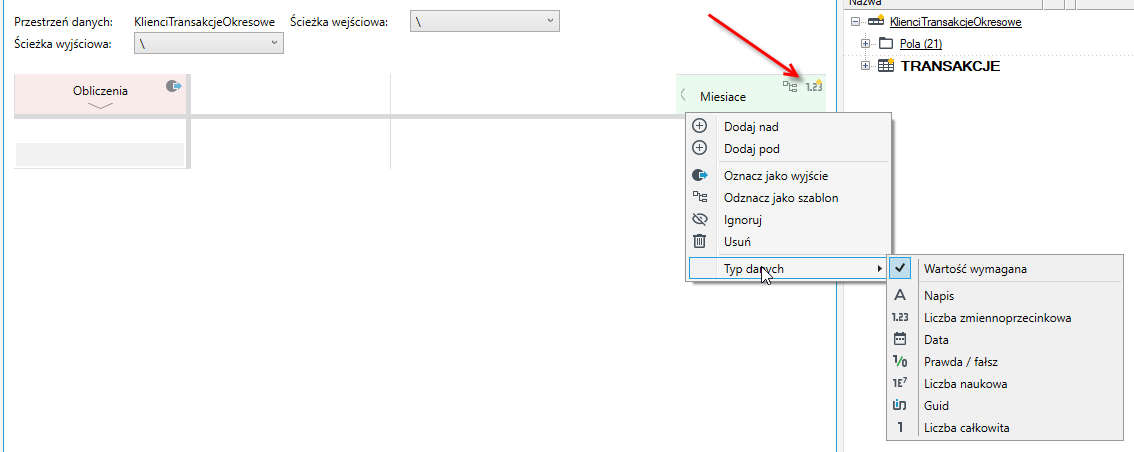Collapse the KlienciTransakcjeOkresowe tree node
Viewport: 1134px width, 452px height.
click(x=857, y=22)
